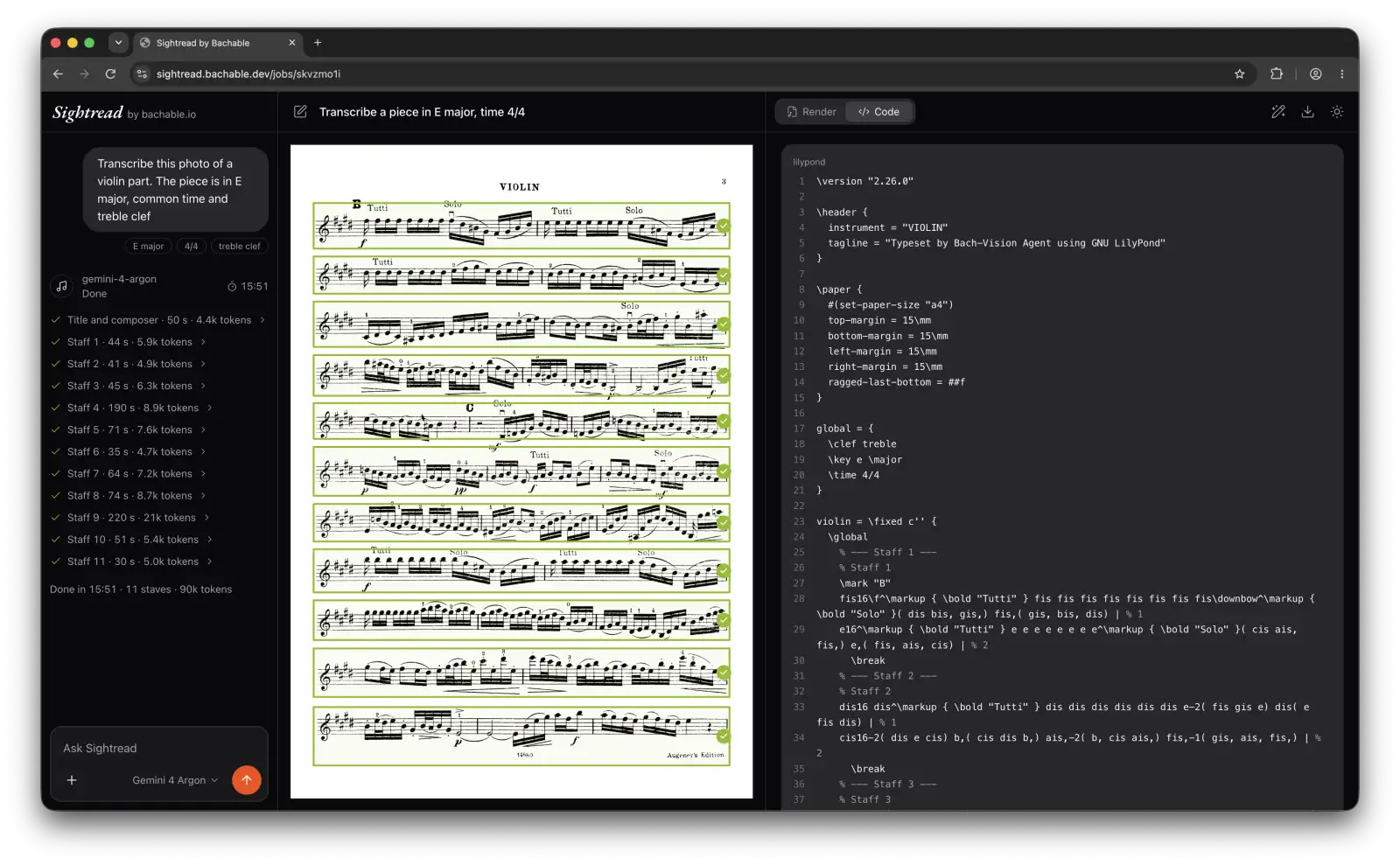Open the browser extensions puzzle icon
Viewport: 1400px width, 865px height.
(1277, 74)
